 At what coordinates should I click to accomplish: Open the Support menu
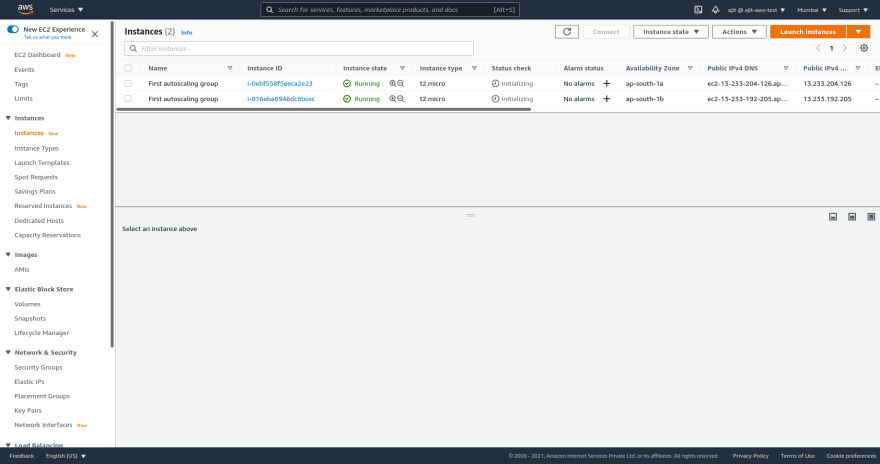tap(853, 10)
